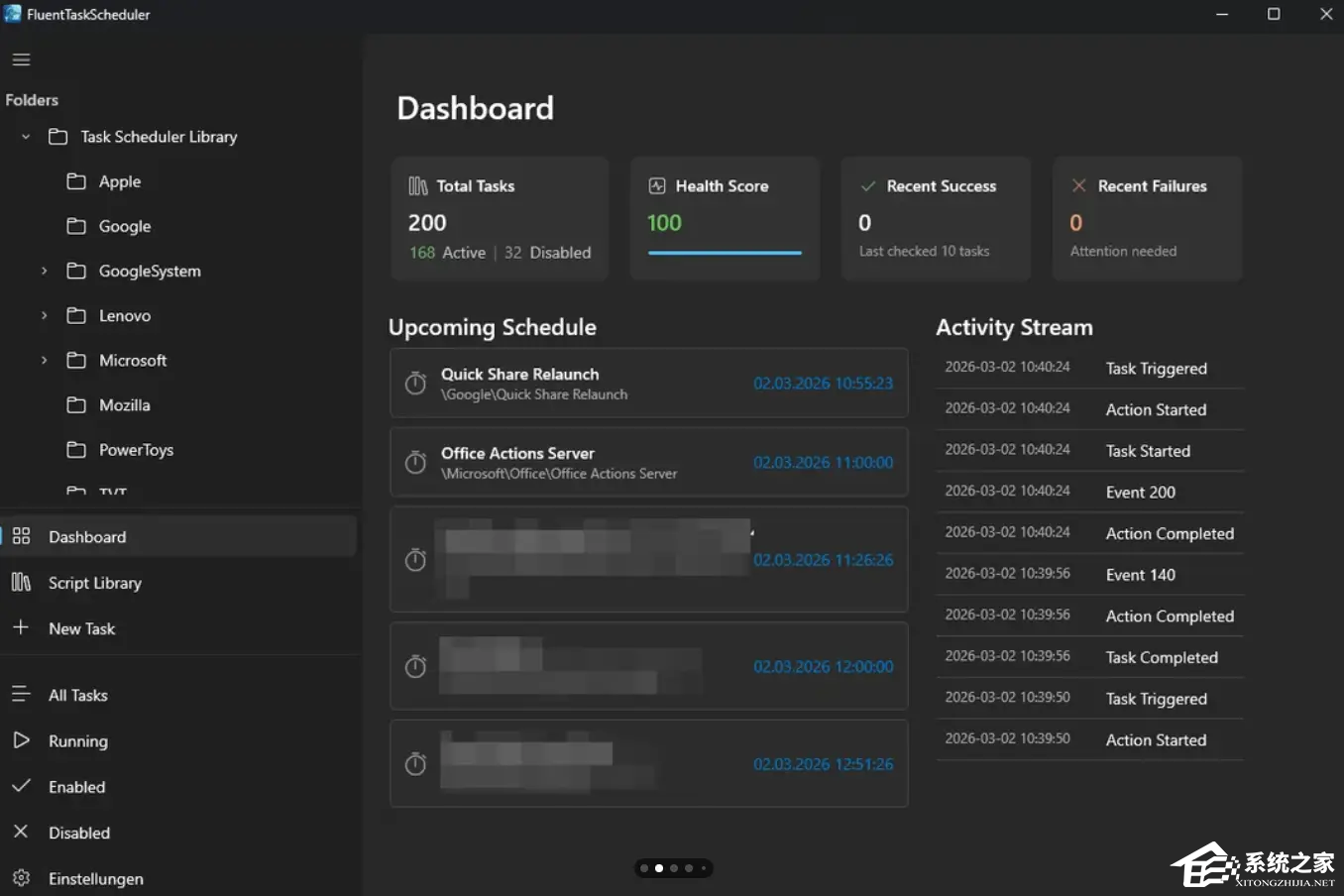
Task: Expand the Microsoft folder chevron
Action: tap(44, 360)
